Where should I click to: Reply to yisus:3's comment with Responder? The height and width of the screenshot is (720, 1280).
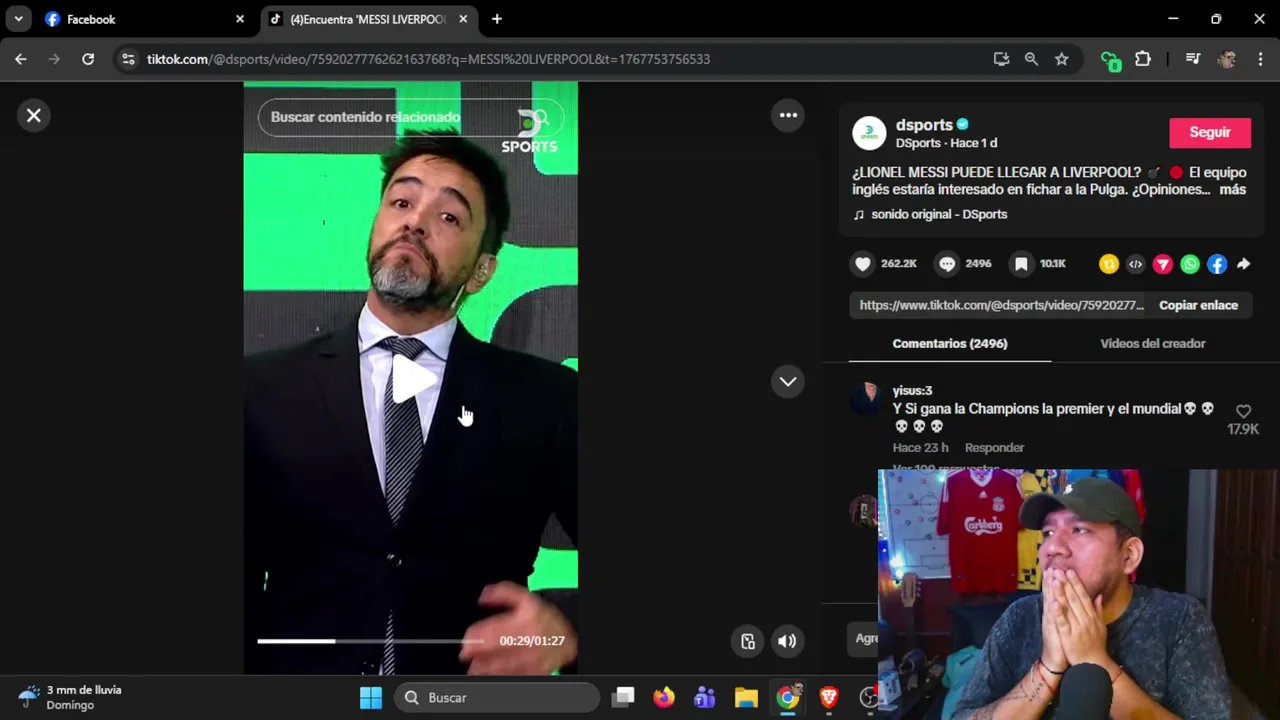(994, 447)
